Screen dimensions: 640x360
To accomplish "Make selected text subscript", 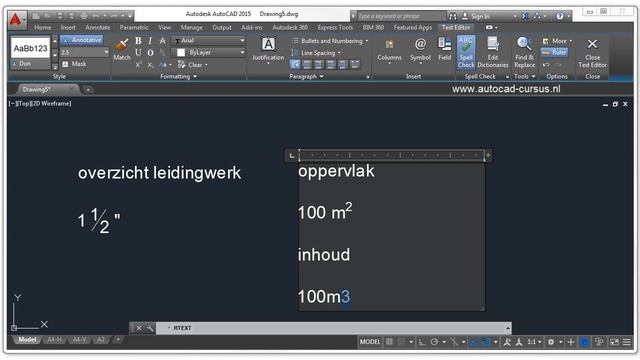I will [150, 64].
